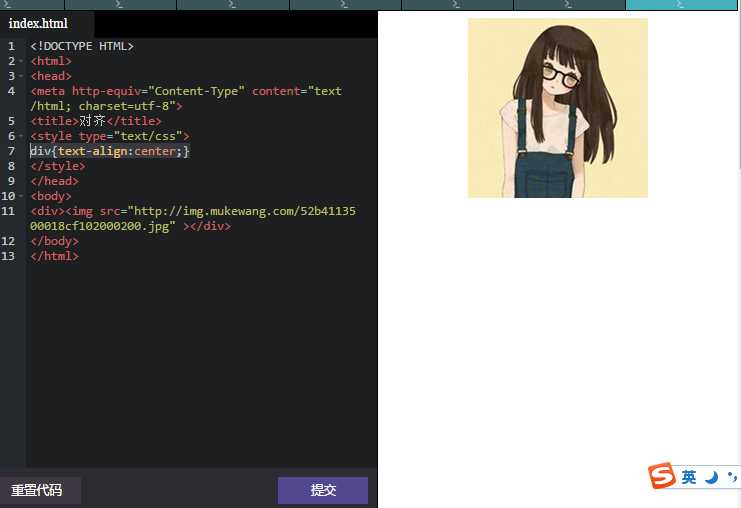Viewport: 741px width, 508px height.
Task: Collapse the <style> fold arrow on line 6
Action: point(21,136)
